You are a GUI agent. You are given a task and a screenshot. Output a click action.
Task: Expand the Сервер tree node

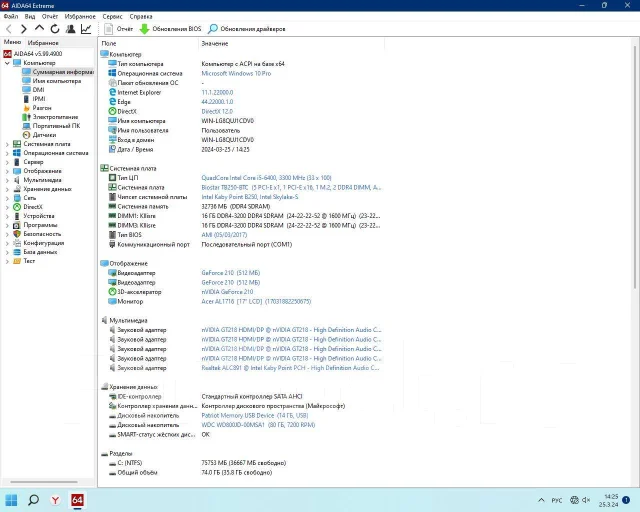7,162
